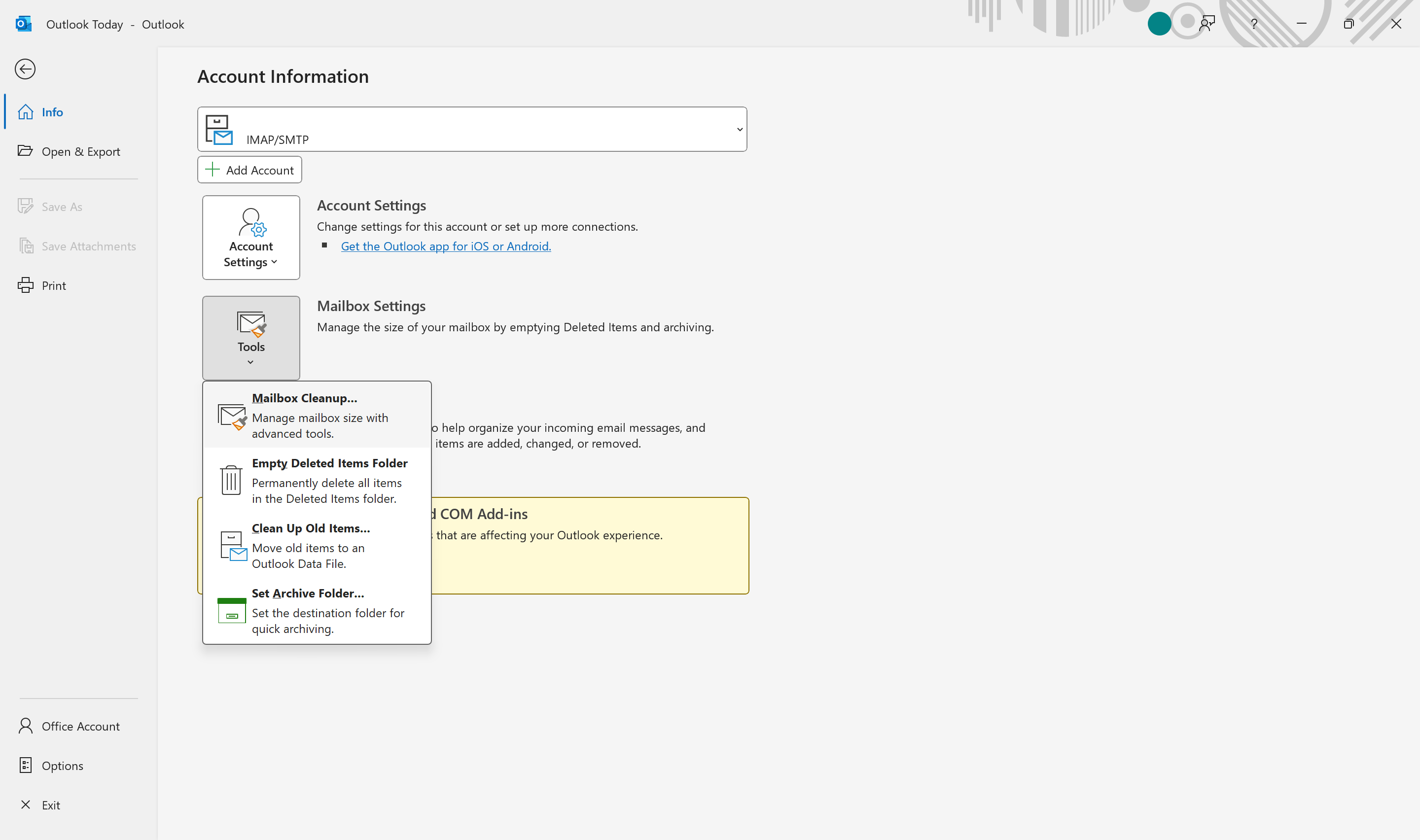Minimize the Outlook window
Screen dimensions: 1420x840
pos(1302,24)
